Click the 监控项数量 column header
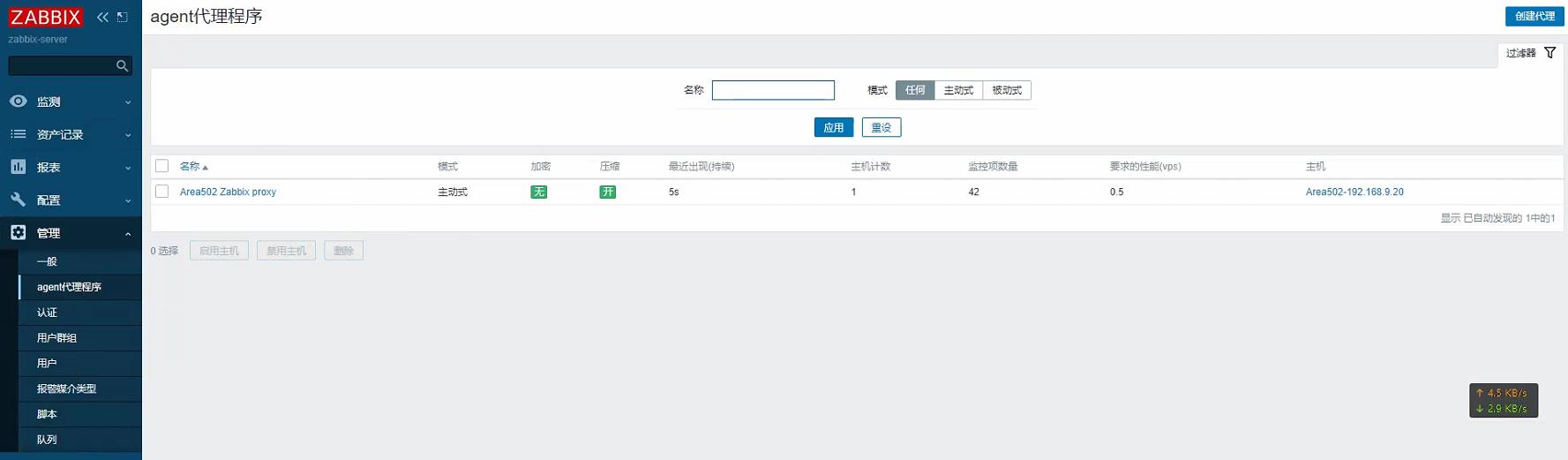Image resolution: width=1568 pixels, height=460 pixels. 993,166
